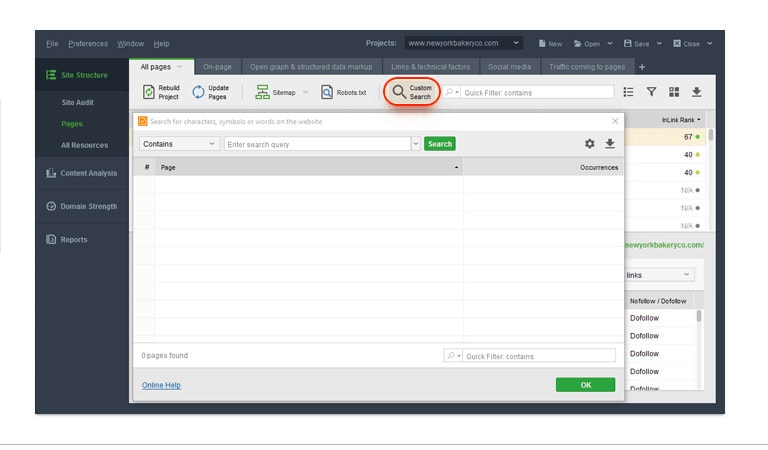Switch to list view icon in toolbar
This screenshot has width=768, height=450.
point(628,92)
